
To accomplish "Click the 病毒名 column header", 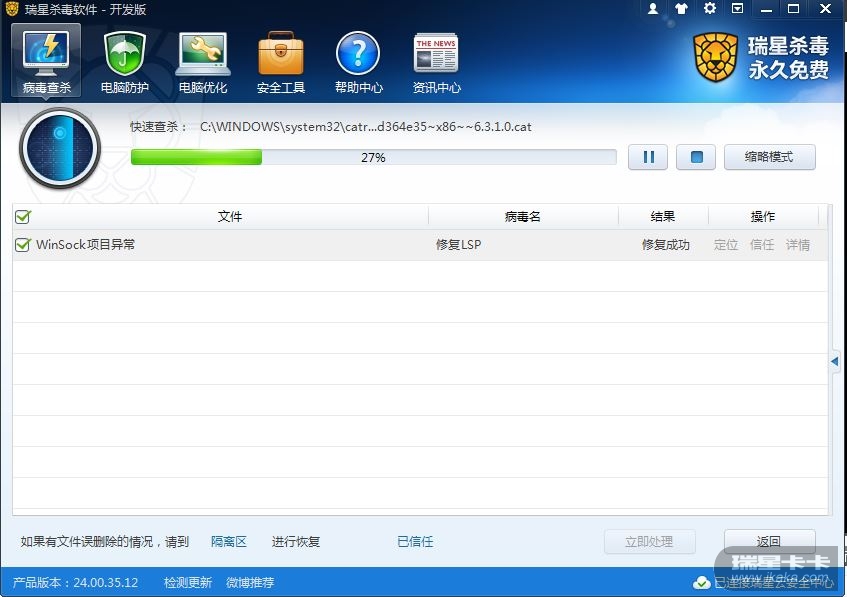I will coord(522,217).
